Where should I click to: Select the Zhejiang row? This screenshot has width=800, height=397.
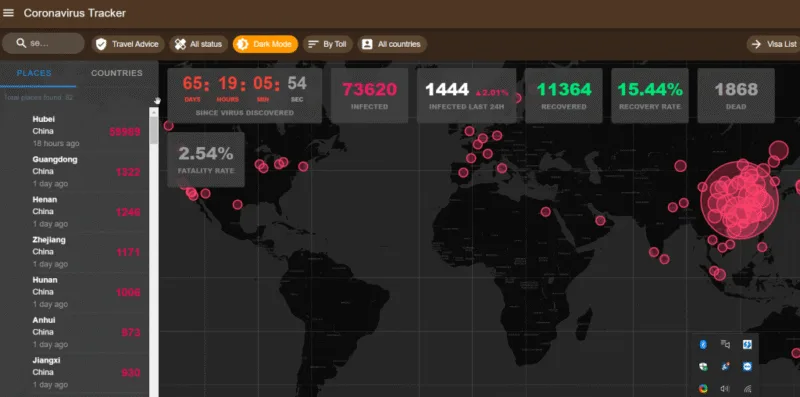74,252
